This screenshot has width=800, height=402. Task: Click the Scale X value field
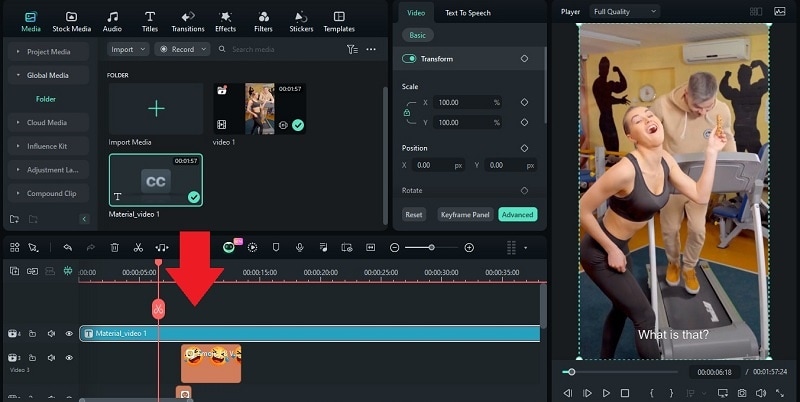467,102
